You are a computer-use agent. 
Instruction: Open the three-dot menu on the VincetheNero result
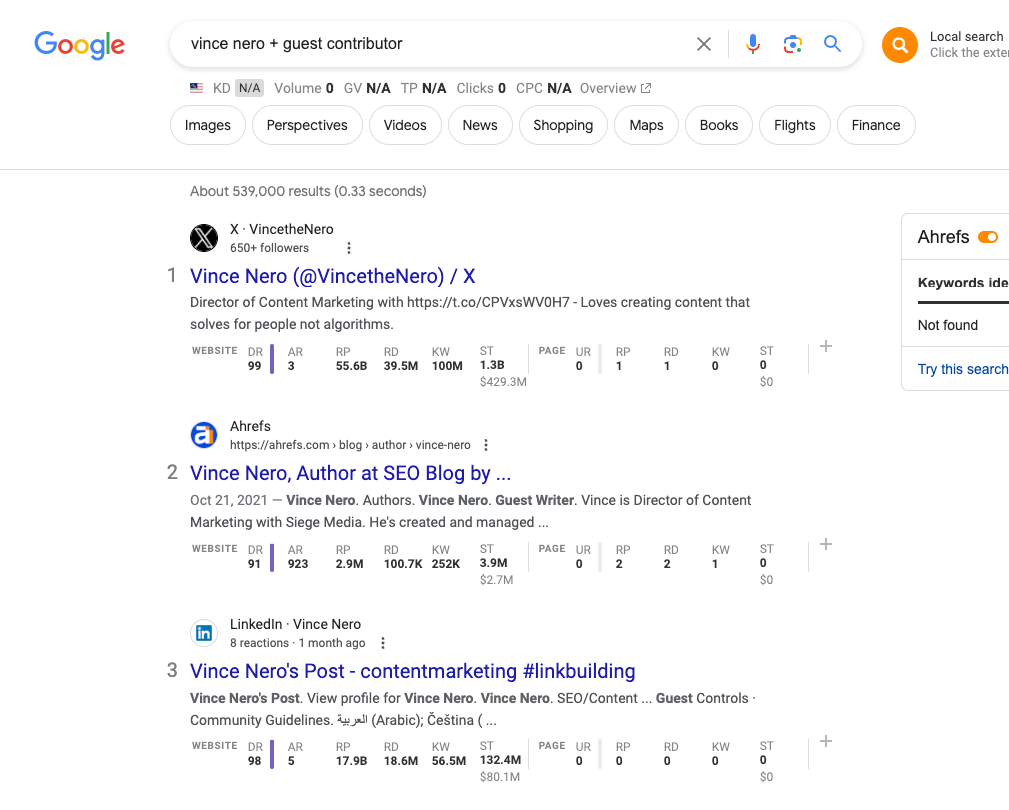(x=348, y=247)
